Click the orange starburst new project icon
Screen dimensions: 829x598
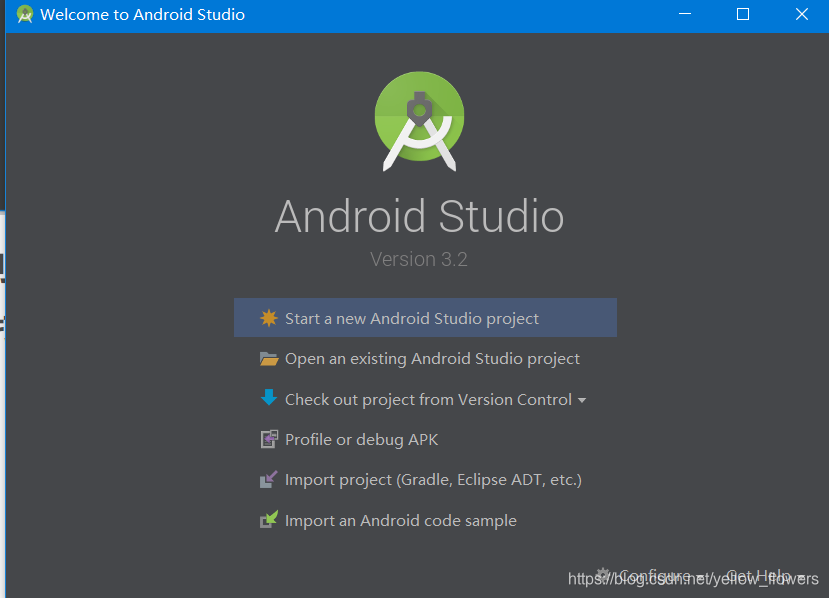[269, 318]
